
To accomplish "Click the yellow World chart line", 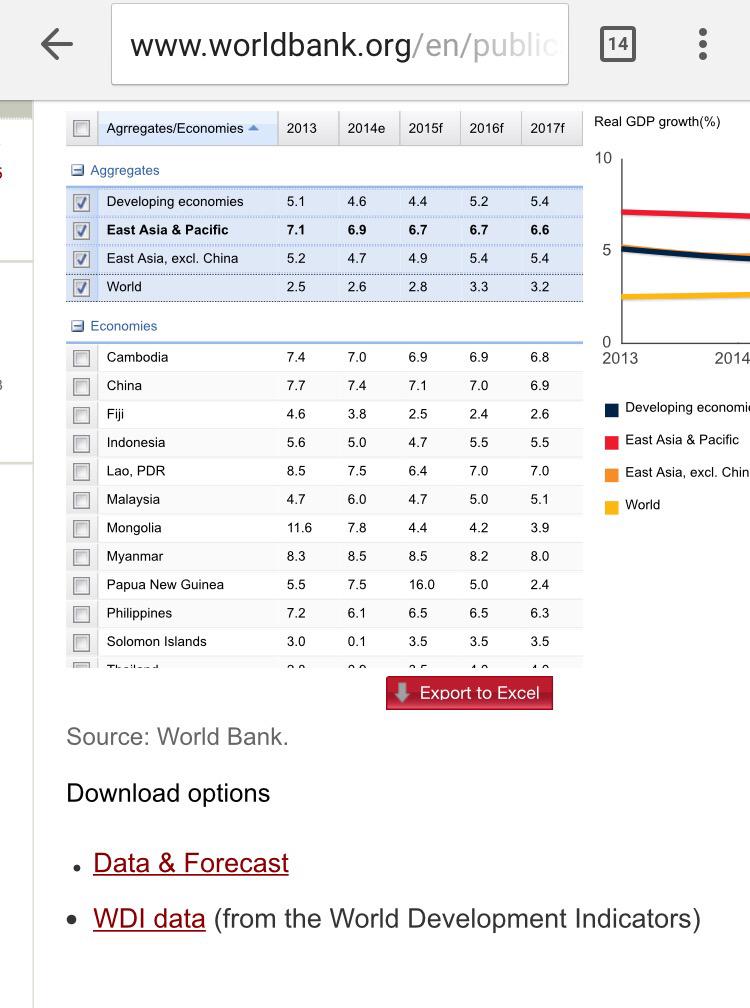I will point(685,296).
